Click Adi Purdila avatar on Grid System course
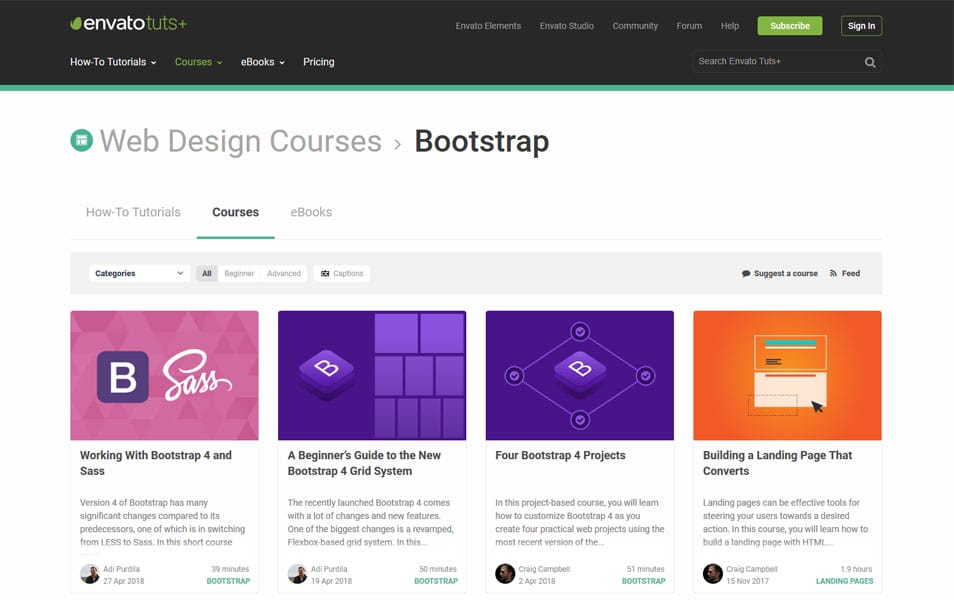 coord(298,574)
